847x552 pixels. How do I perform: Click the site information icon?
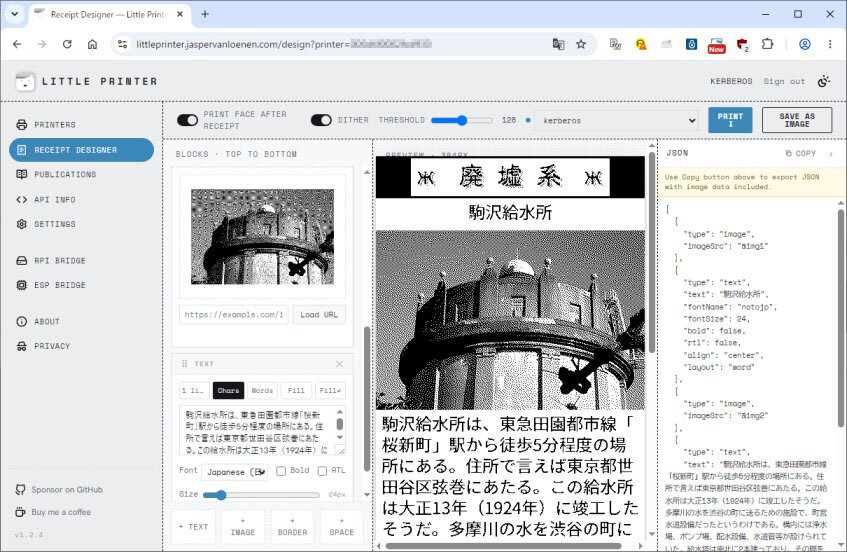click(x=123, y=44)
